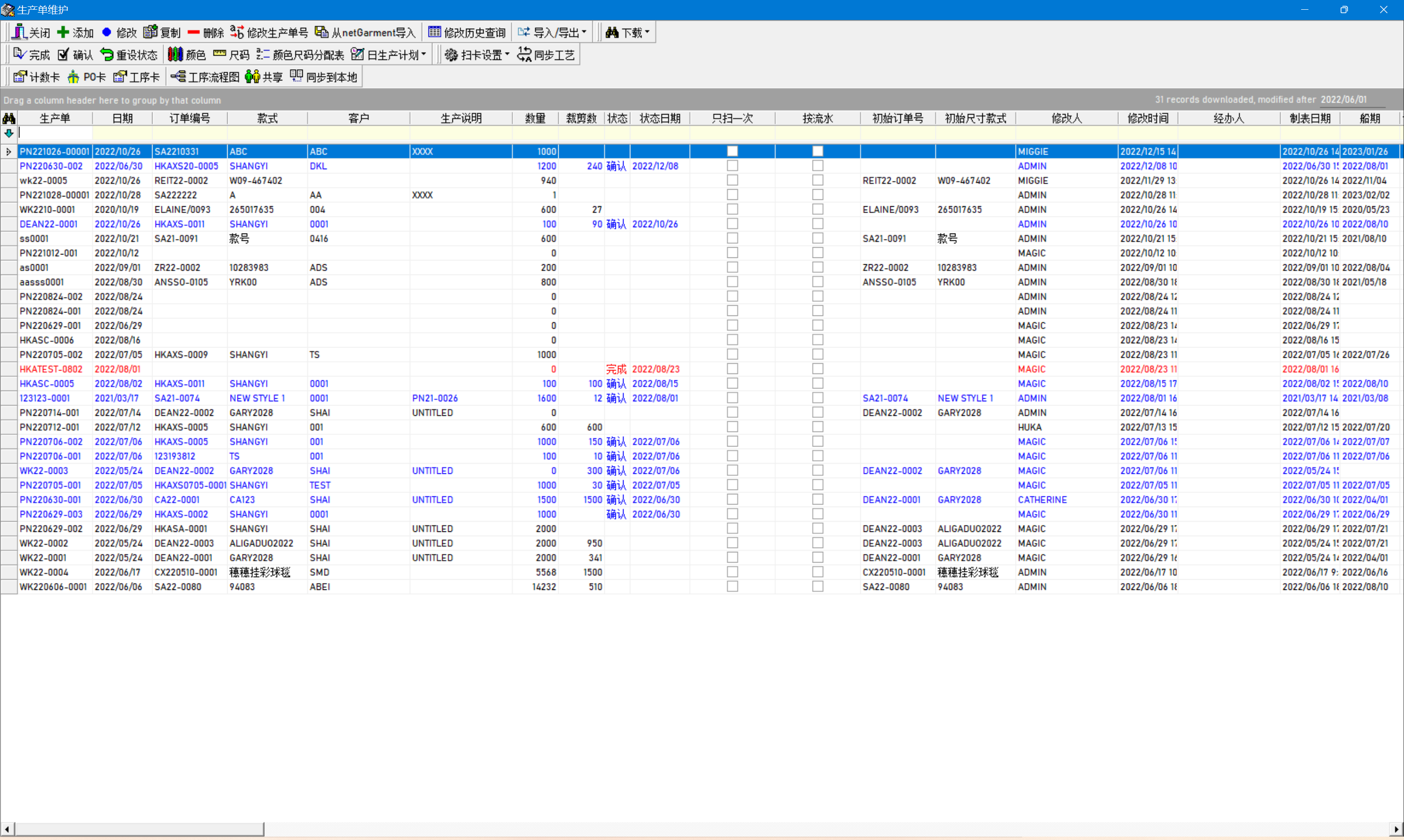The width and height of the screenshot is (1404, 840).
Task: Open the 颜色 color tool
Action: click(187, 54)
